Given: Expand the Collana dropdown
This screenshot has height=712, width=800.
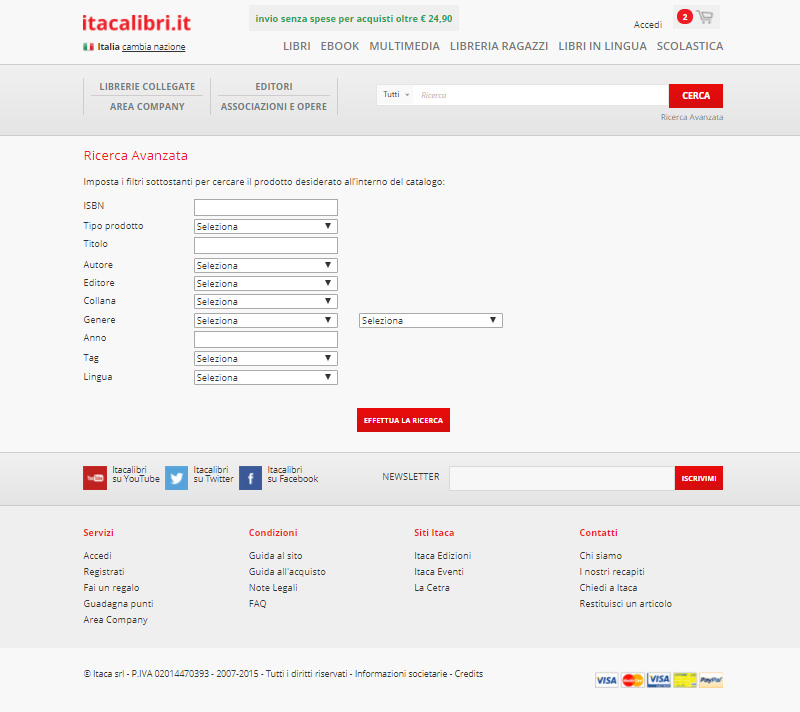Looking at the screenshot, I should coord(266,301).
